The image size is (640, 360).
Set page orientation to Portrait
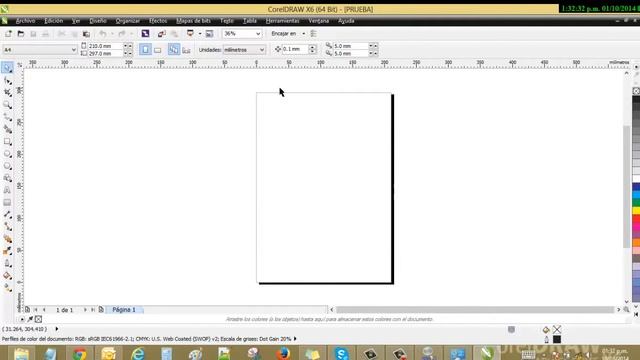point(145,49)
